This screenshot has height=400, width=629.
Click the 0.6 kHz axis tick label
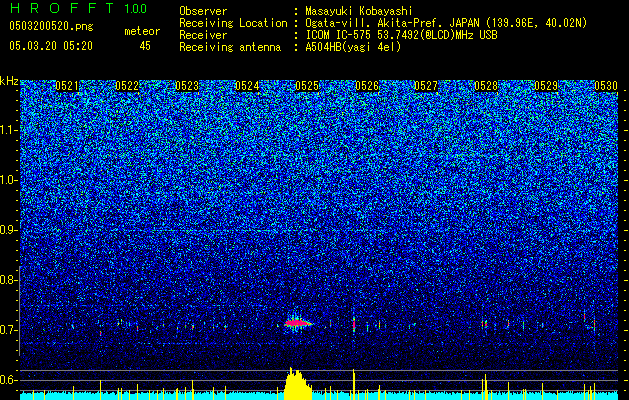[x=8, y=380]
